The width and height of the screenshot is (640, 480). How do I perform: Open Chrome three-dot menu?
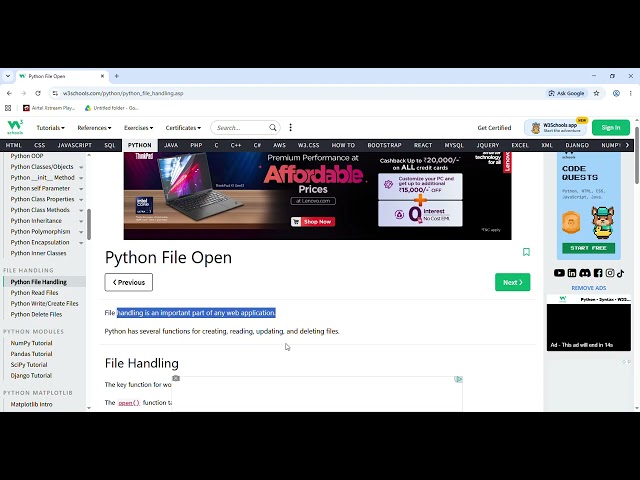pyautogui.click(x=631, y=93)
